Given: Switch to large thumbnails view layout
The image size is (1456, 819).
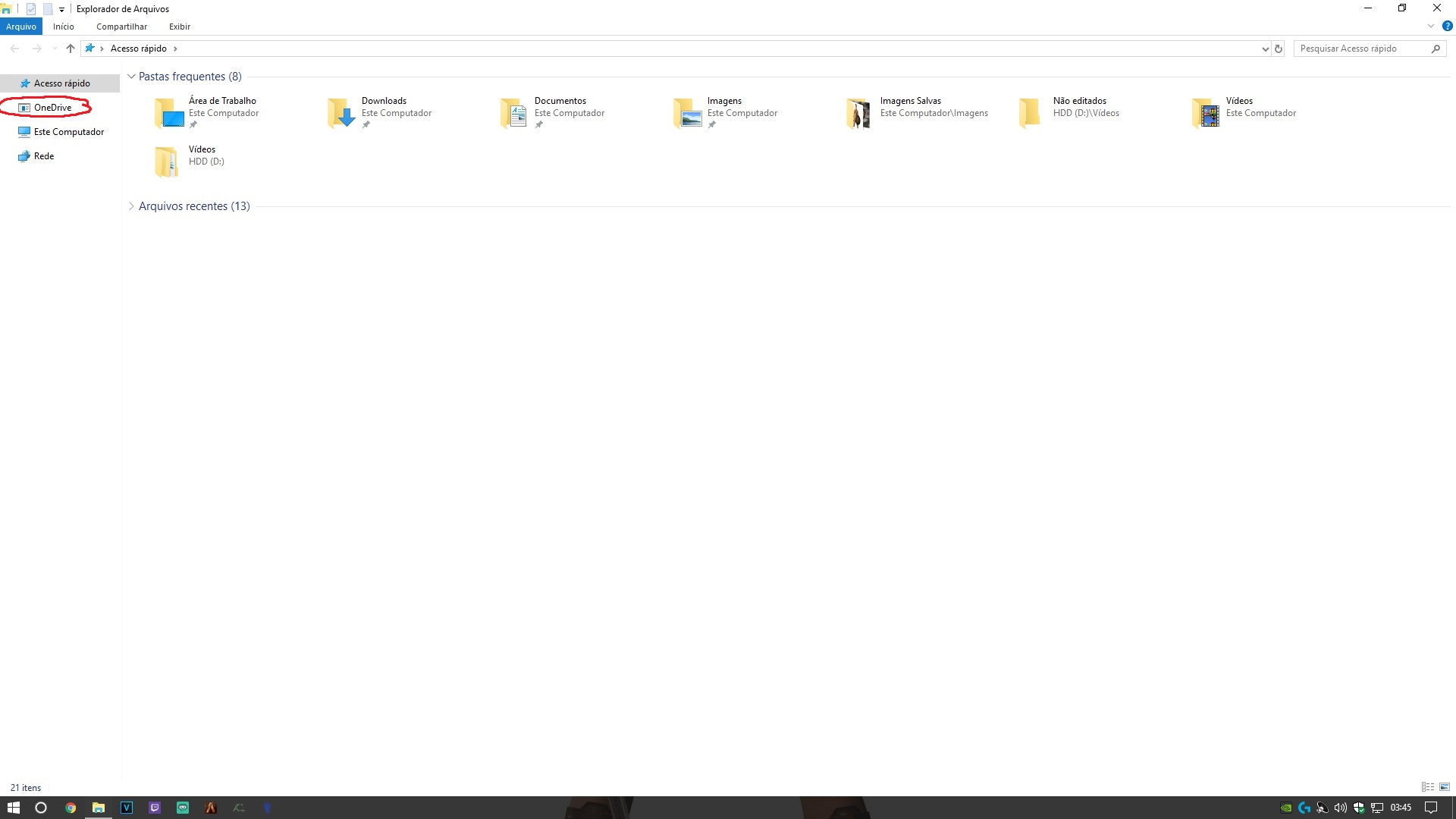Looking at the screenshot, I should (x=1445, y=787).
